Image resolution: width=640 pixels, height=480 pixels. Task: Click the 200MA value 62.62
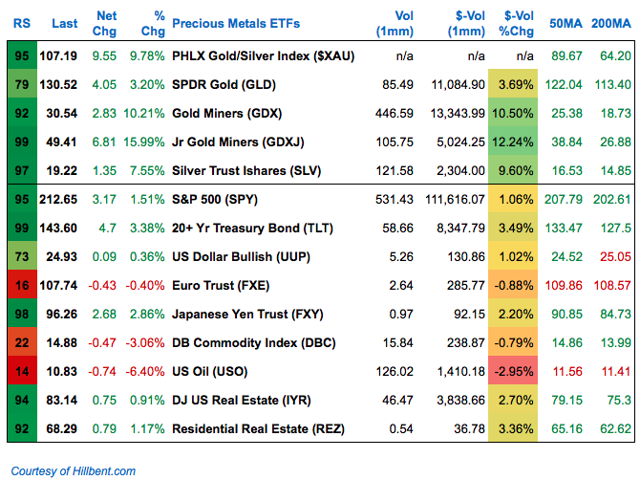[x=616, y=429]
